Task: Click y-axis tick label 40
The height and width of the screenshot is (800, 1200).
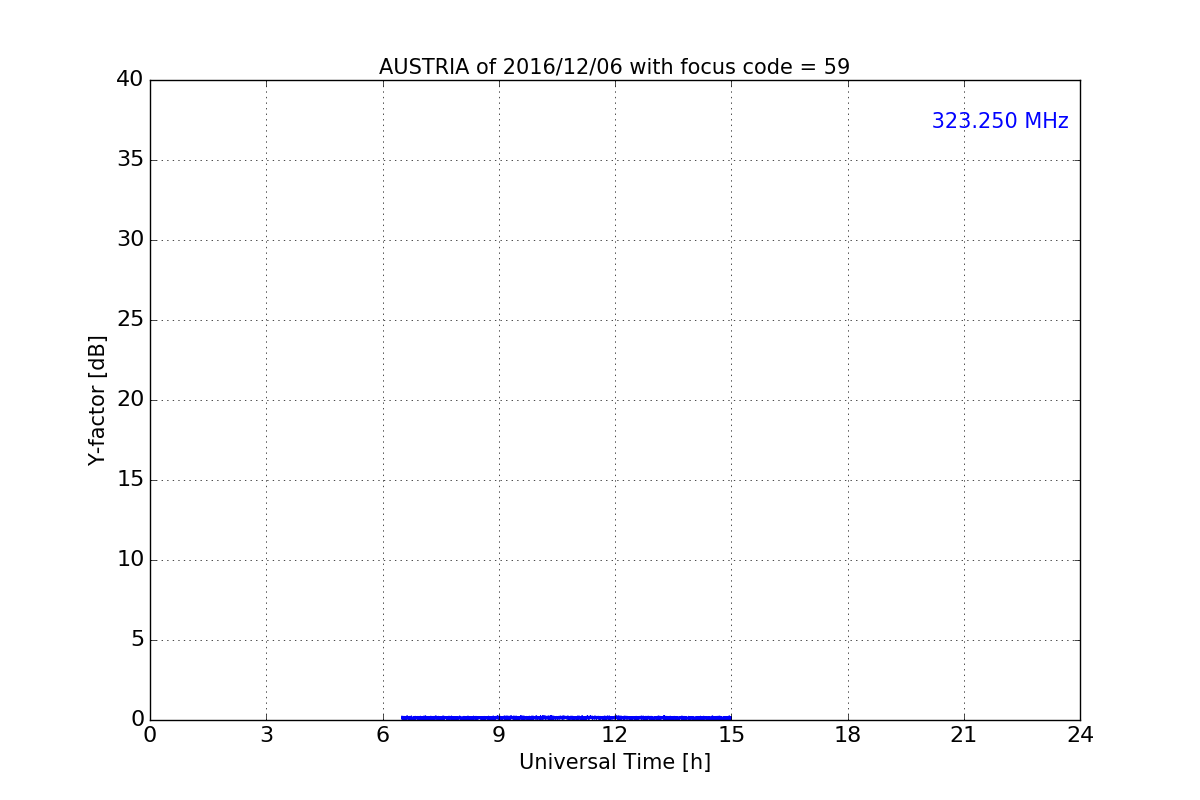Action: 130,79
